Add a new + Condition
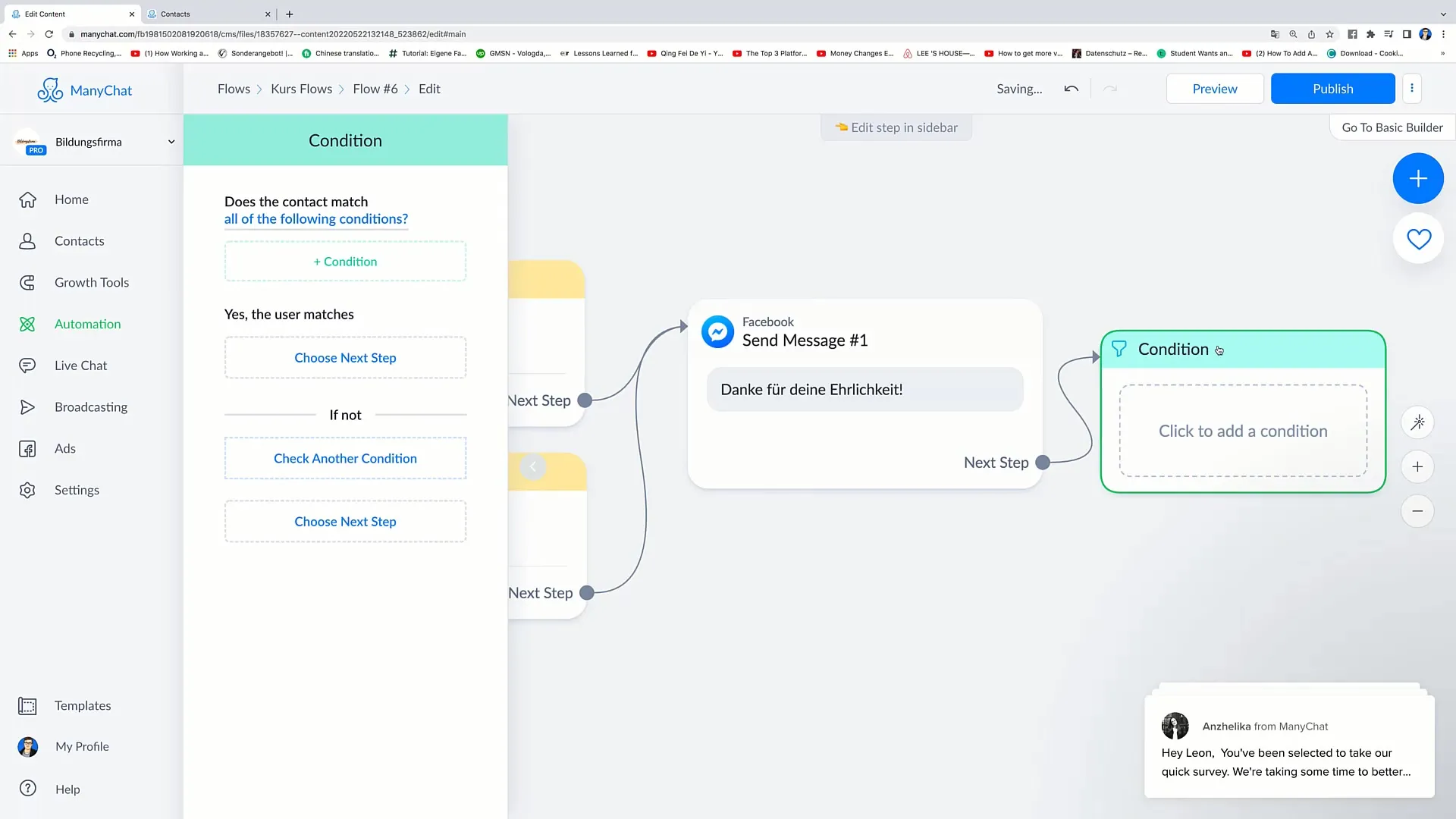Viewport: 1456px width, 819px height. point(345,262)
